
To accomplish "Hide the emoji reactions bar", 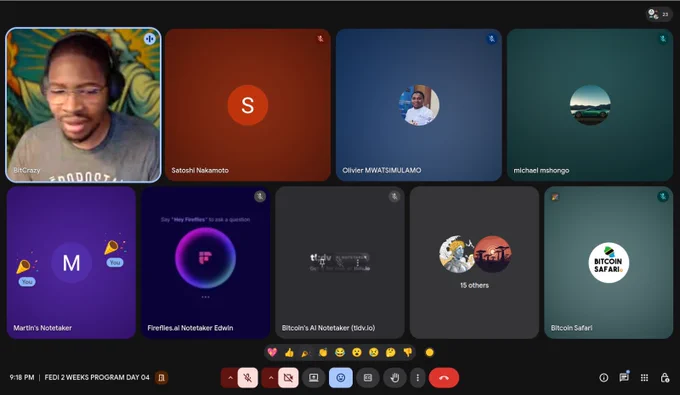I will coord(341,378).
